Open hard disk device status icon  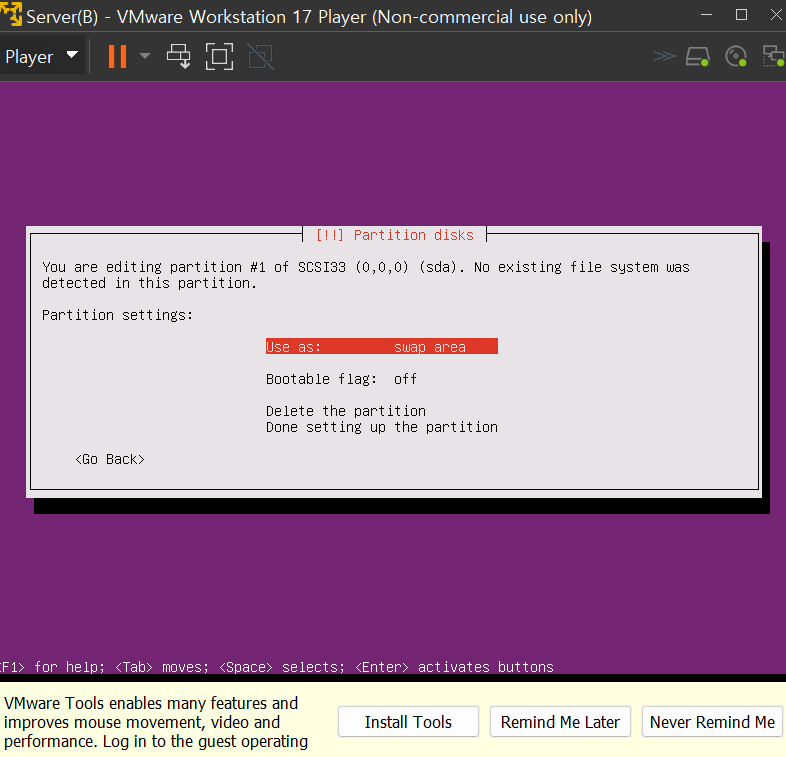[698, 56]
